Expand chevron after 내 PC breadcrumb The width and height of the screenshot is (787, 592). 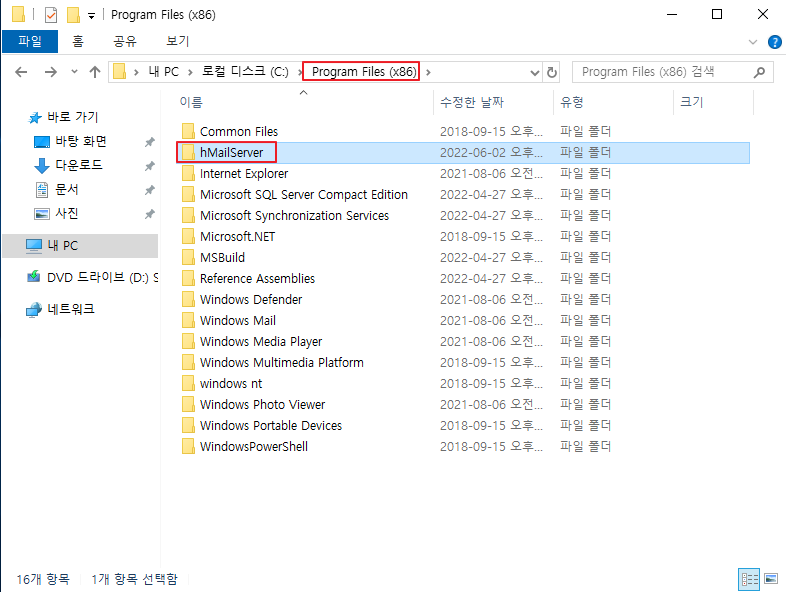point(190,72)
